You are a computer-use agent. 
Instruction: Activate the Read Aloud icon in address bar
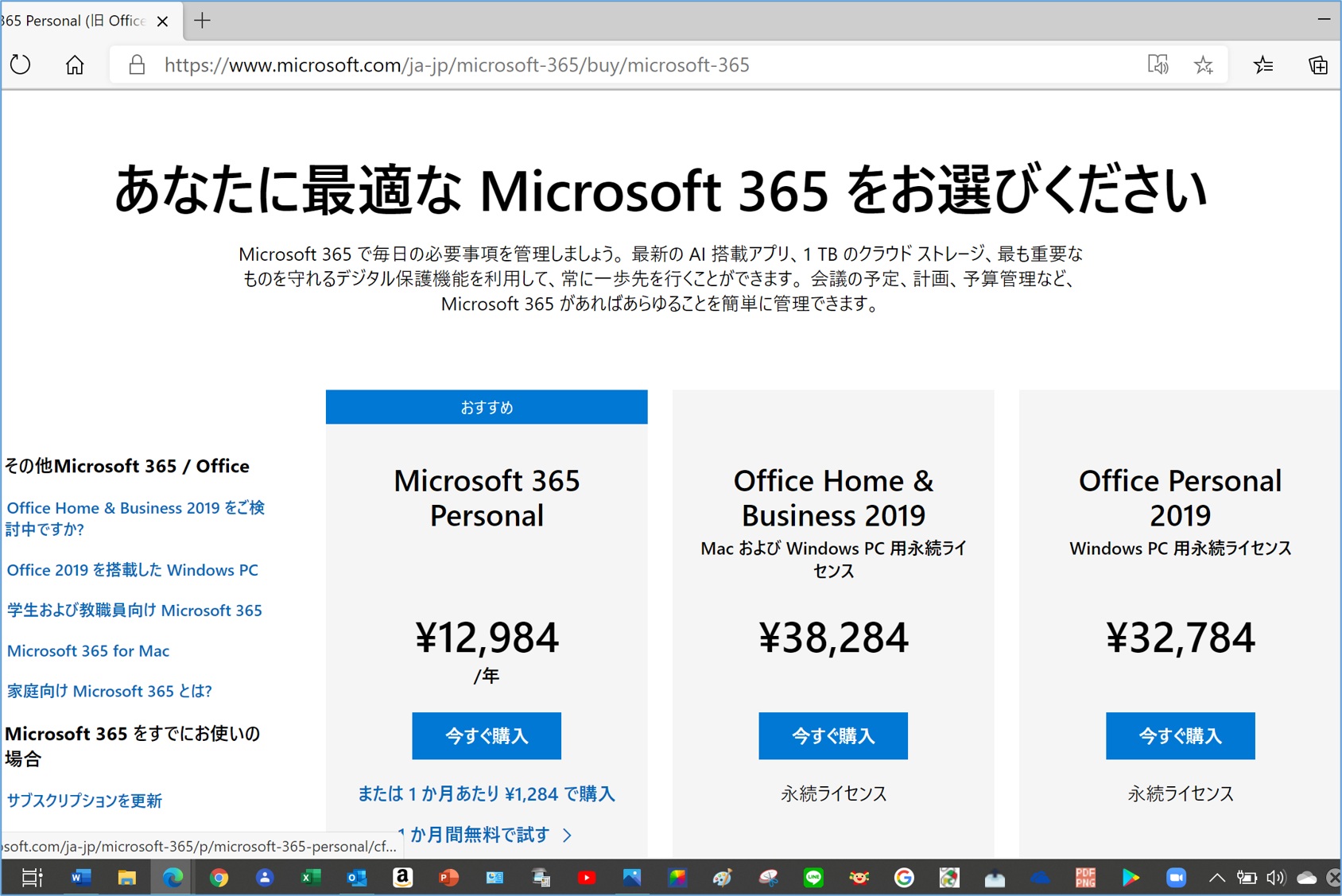coord(1158,64)
